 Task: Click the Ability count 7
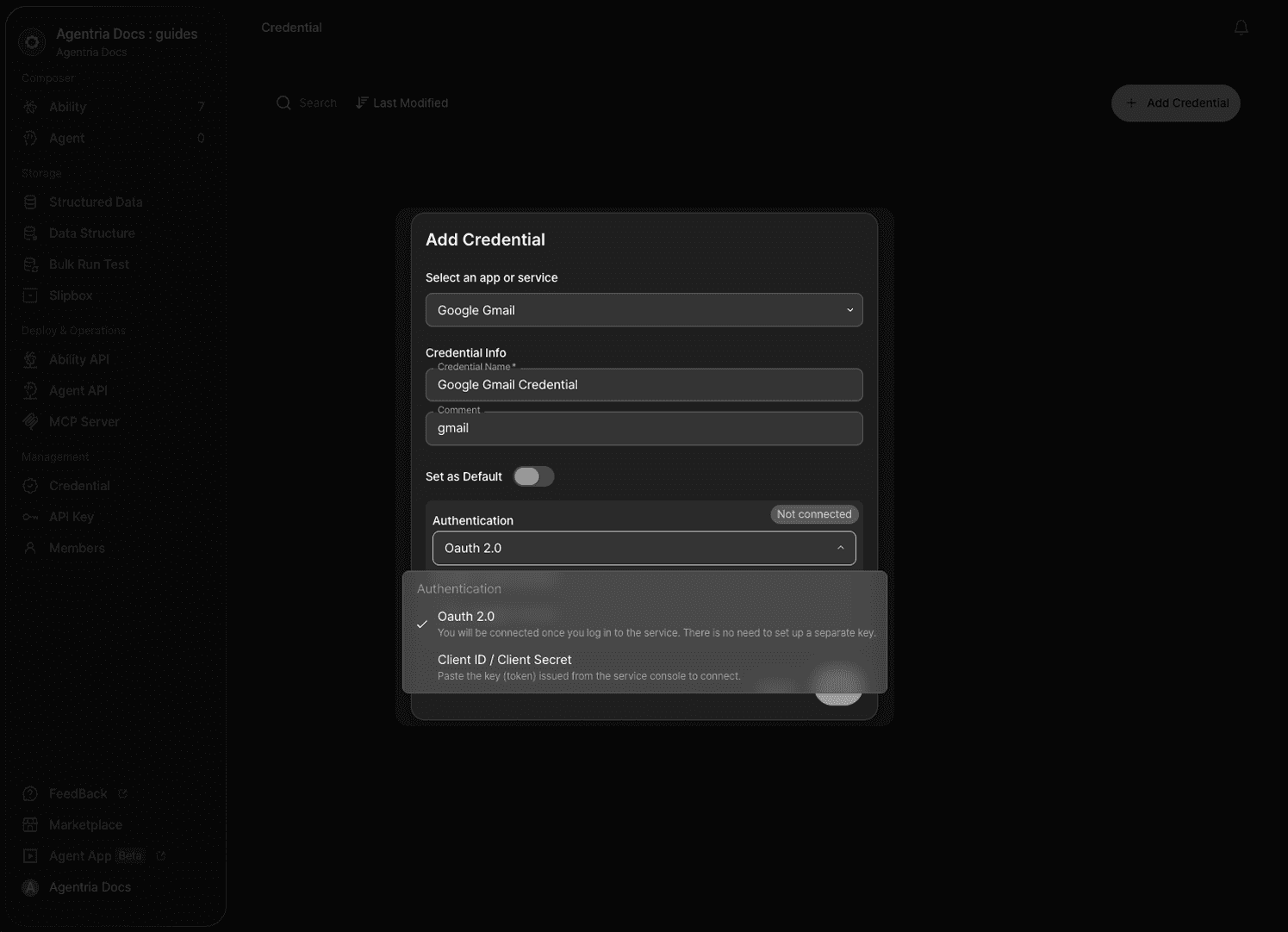pos(201,107)
